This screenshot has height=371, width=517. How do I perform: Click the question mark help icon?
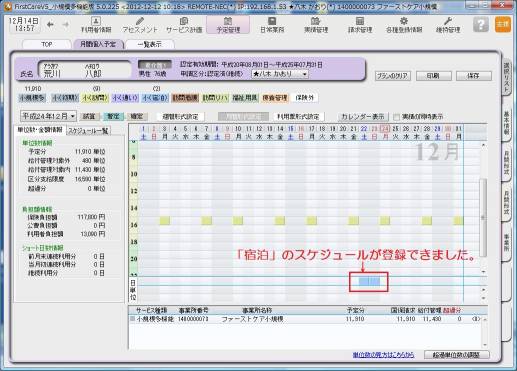tap(481, 25)
